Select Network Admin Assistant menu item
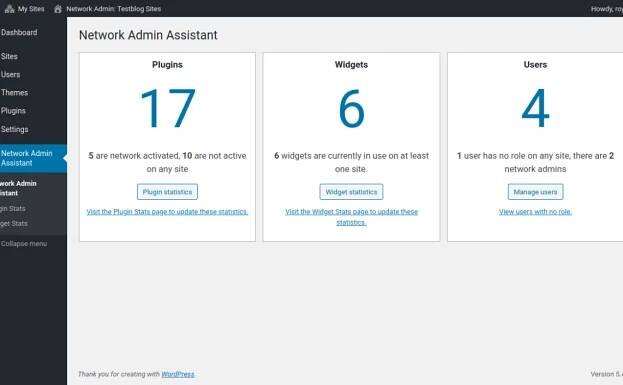This screenshot has height=385, width=623. [x=33, y=158]
